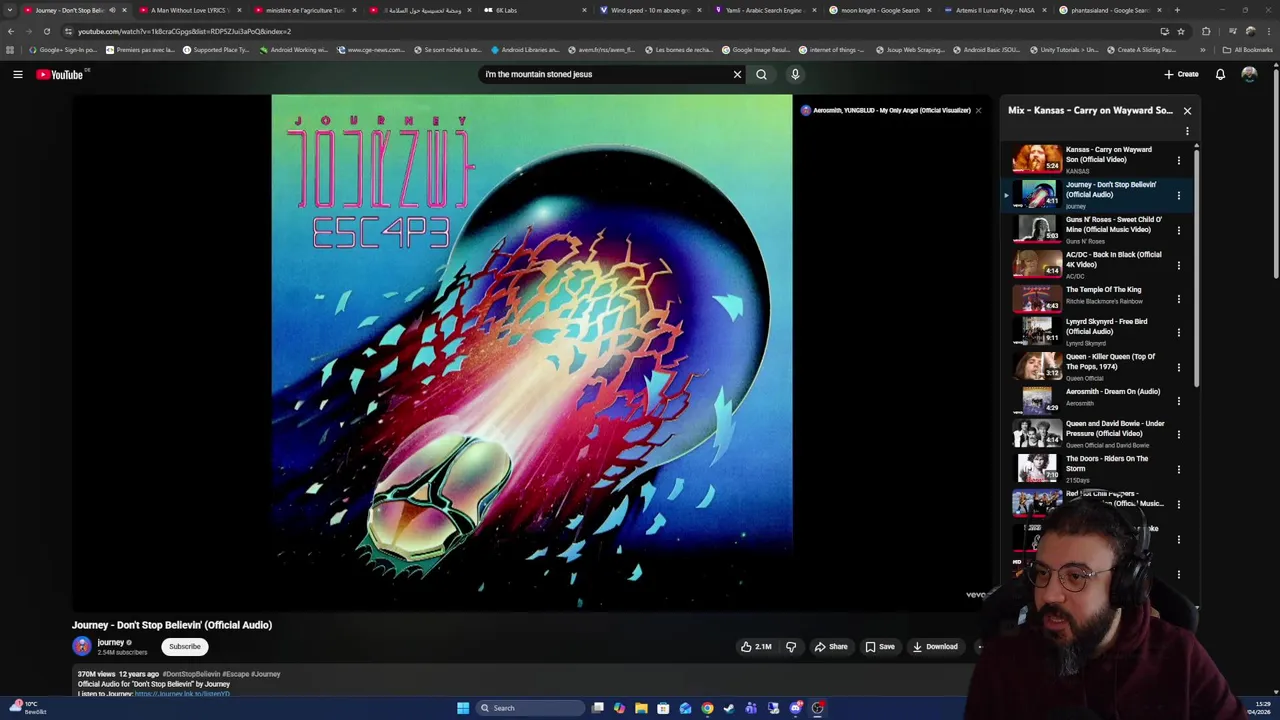Go to the YouTube home logo
Screen dimensions: 1280x720
60,74
